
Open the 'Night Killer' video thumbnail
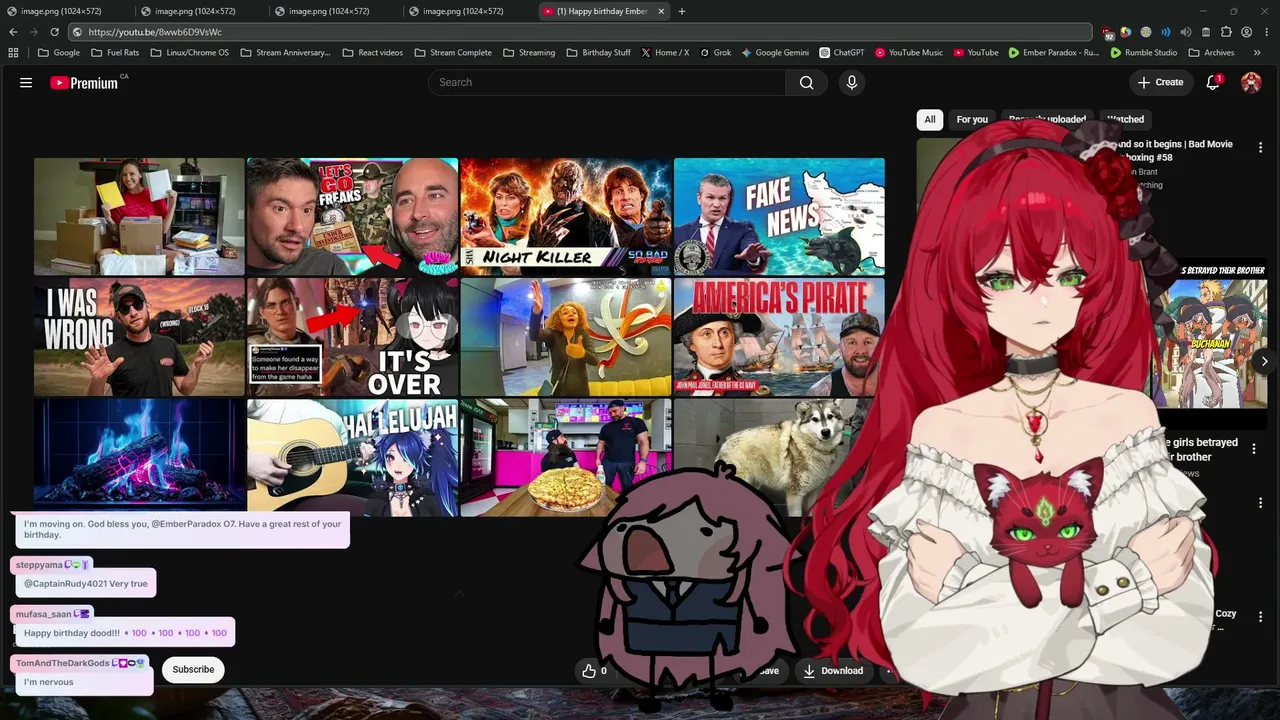566,216
